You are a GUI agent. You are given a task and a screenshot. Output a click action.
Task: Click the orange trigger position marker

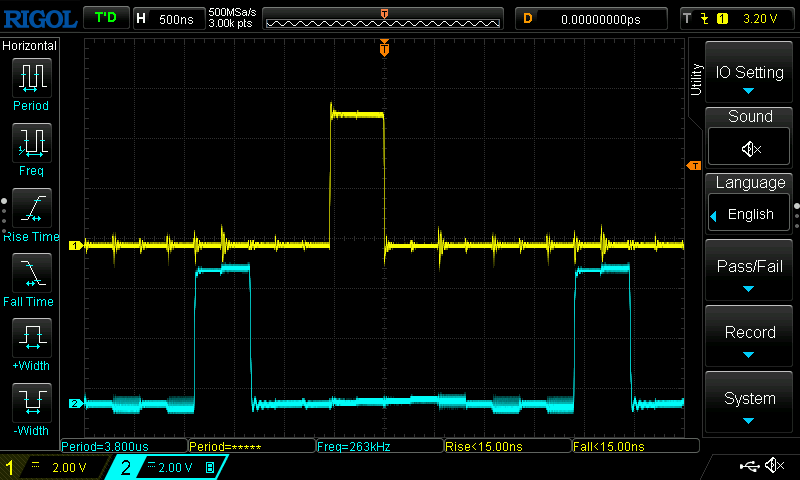(384, 48)
